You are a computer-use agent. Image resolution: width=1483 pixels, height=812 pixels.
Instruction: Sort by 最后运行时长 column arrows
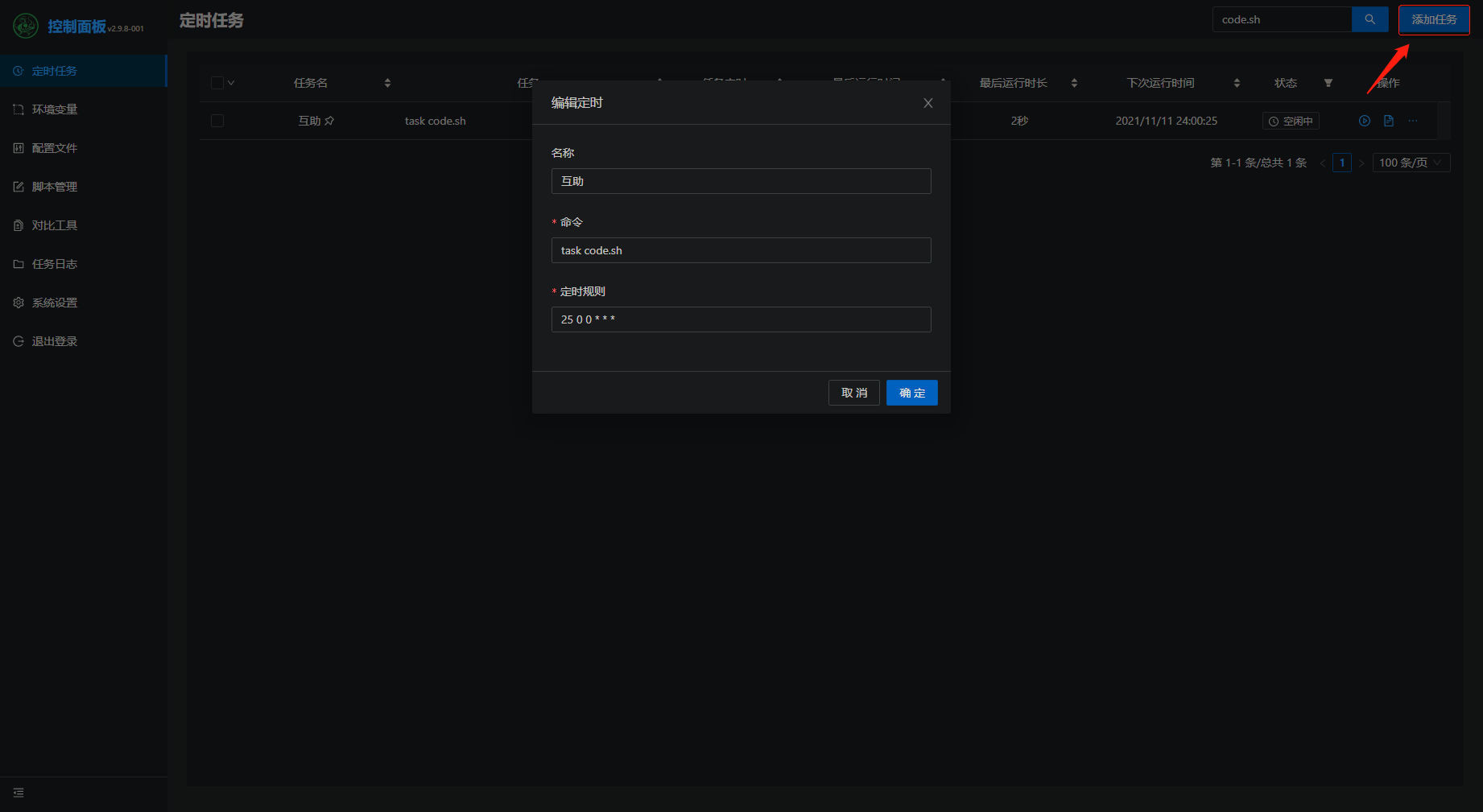click(1074, 83)
